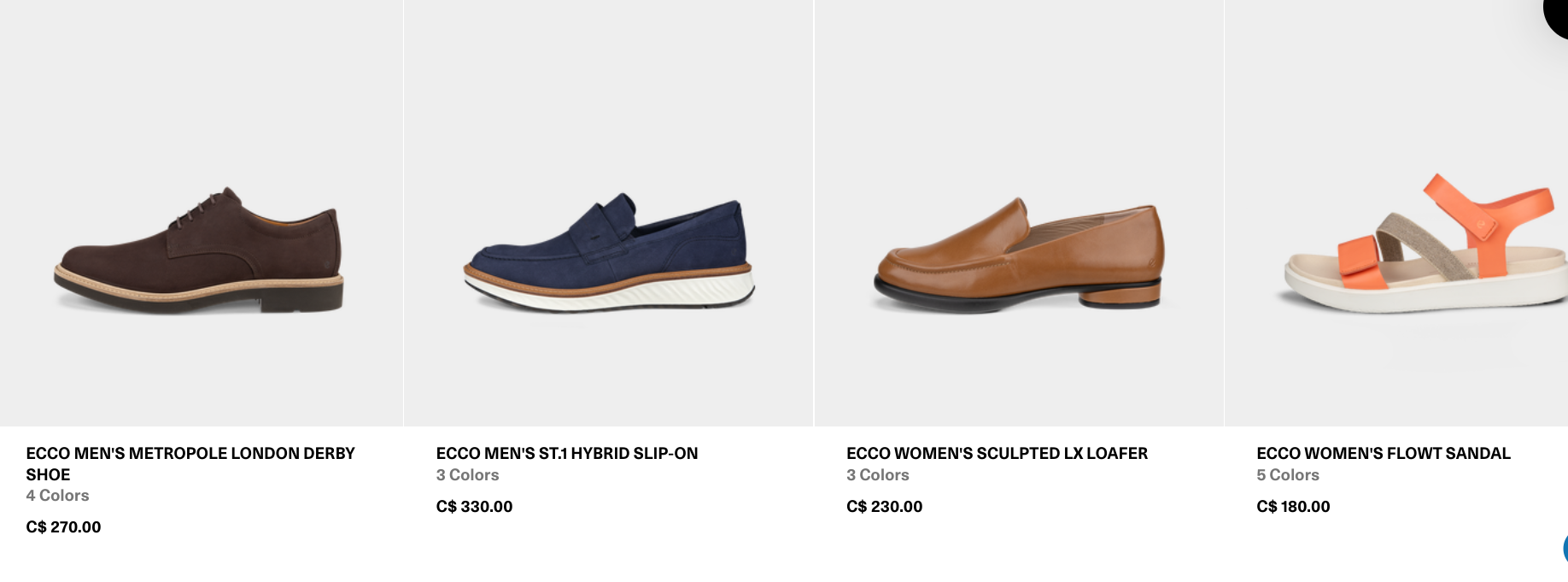
Task: Open the brown Metropole London Derby shoe image
Action: (x=202, y=213)
